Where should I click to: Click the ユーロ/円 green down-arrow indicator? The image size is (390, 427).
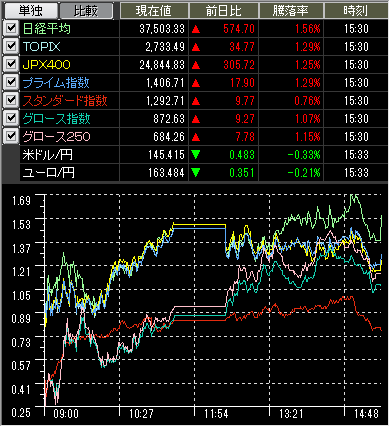(196, 173)
